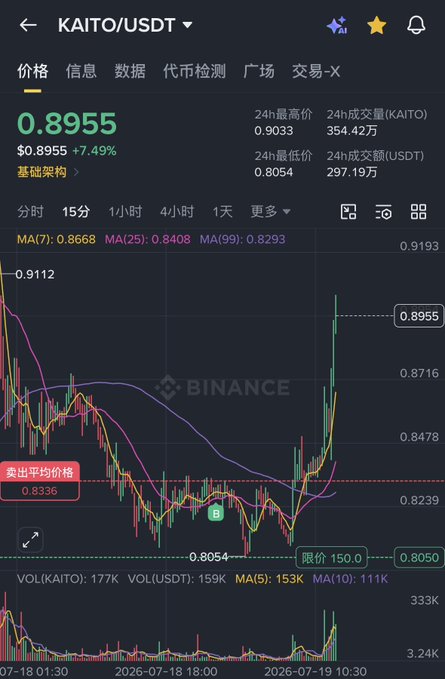The height and width of the screenshot is (679, 445).
Task: Switch to the 信息 tab
Action: click(81, 71)
